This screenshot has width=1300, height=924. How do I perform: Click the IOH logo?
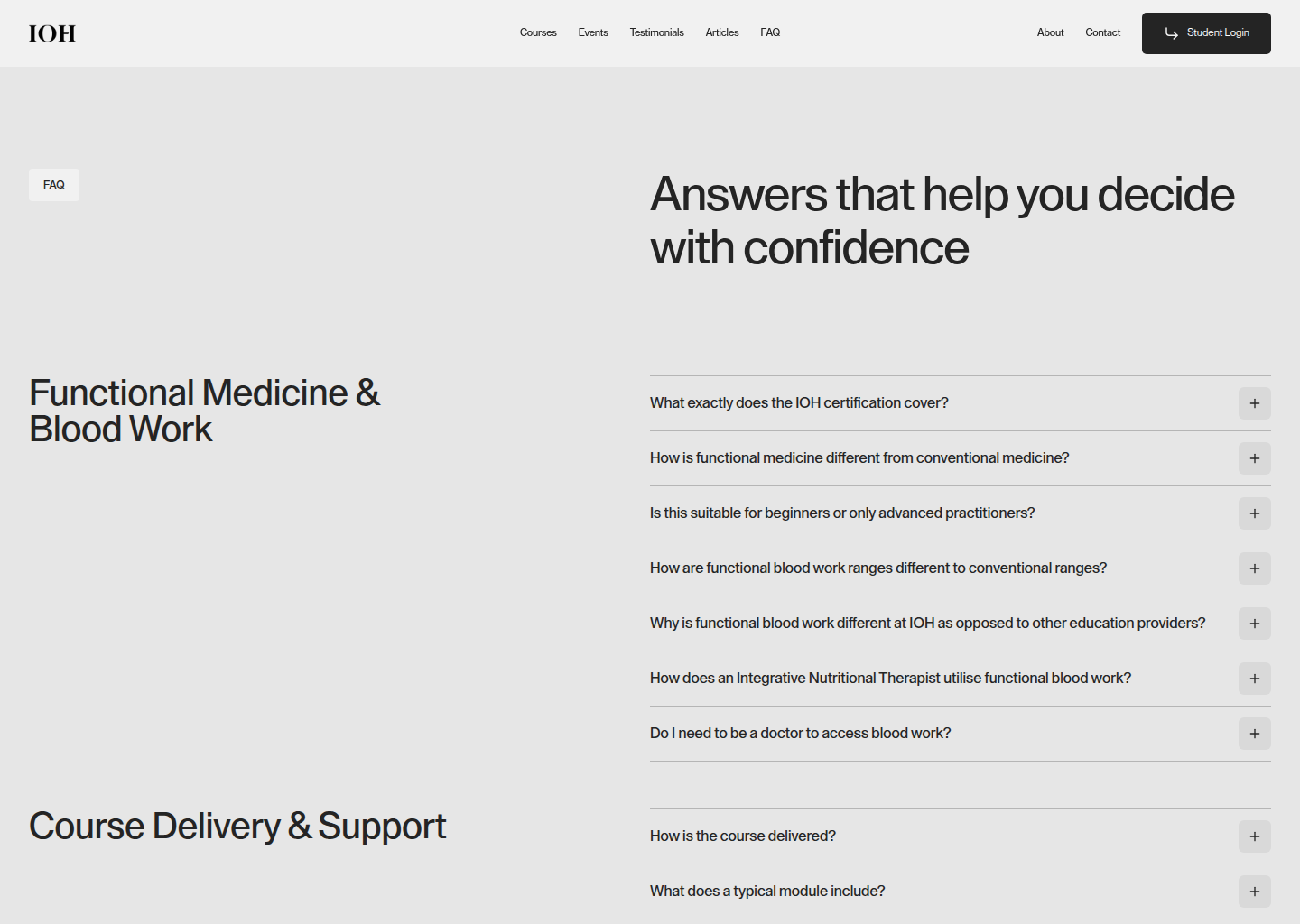(x=52, y=33)
